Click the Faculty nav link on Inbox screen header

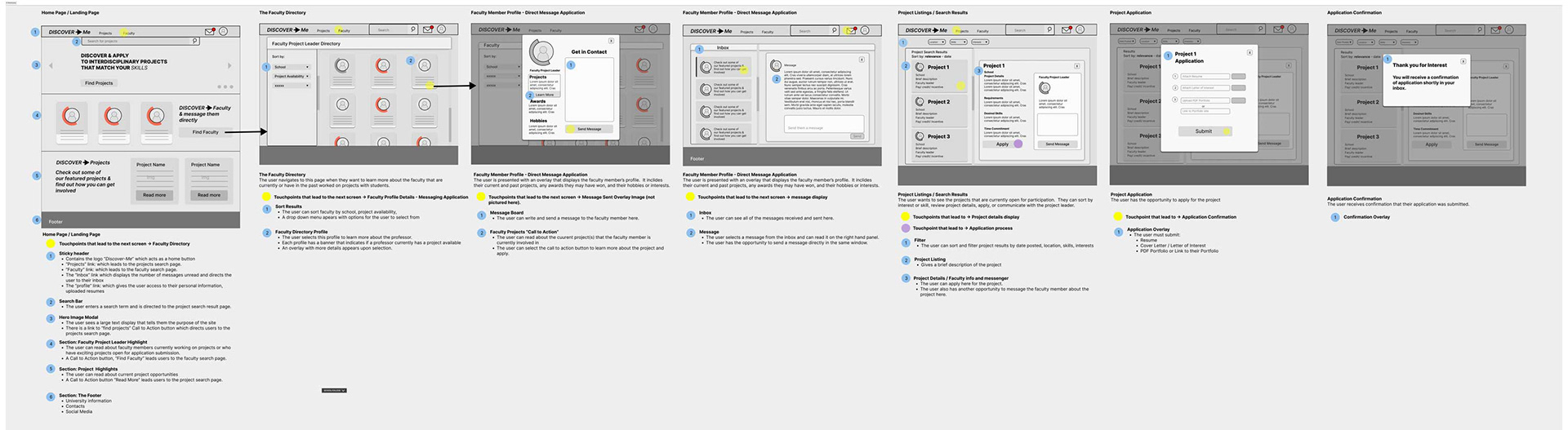(x=768, y=32)
